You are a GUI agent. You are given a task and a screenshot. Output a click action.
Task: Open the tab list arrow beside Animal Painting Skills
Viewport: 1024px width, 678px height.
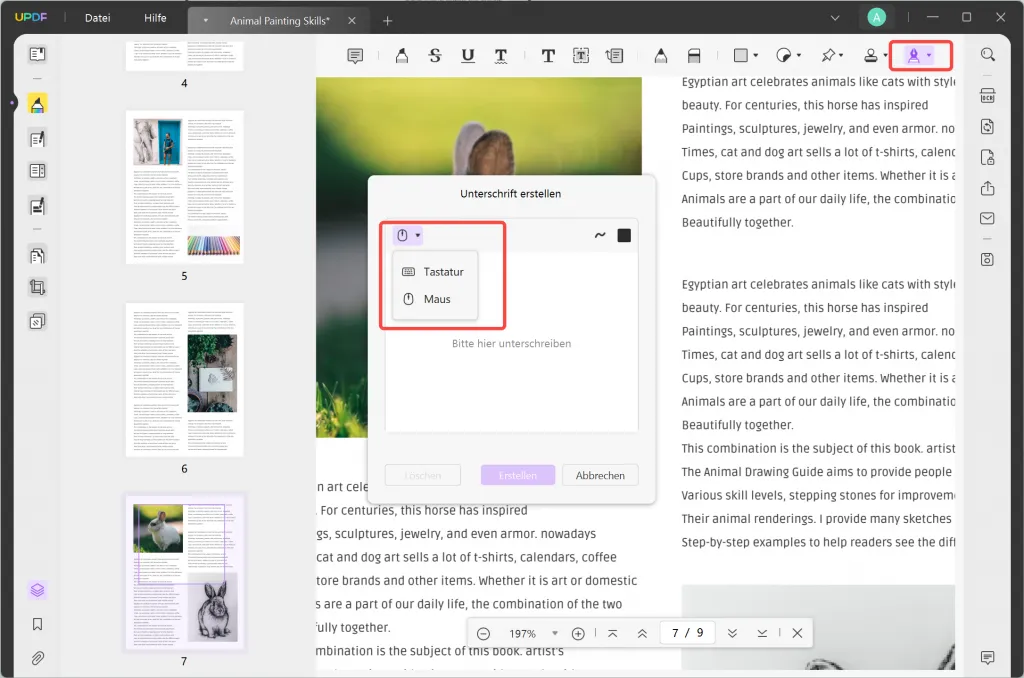point(206,20)
